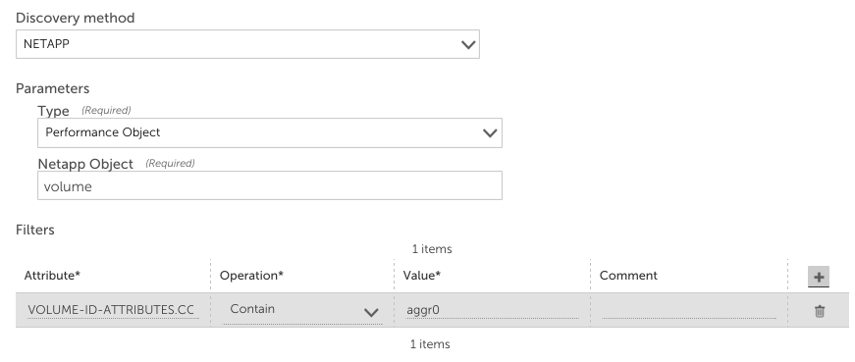Click chevron arrow beside Contain operation
The image size is (855, 362).
pyautogui.click(x=371, y=312)
